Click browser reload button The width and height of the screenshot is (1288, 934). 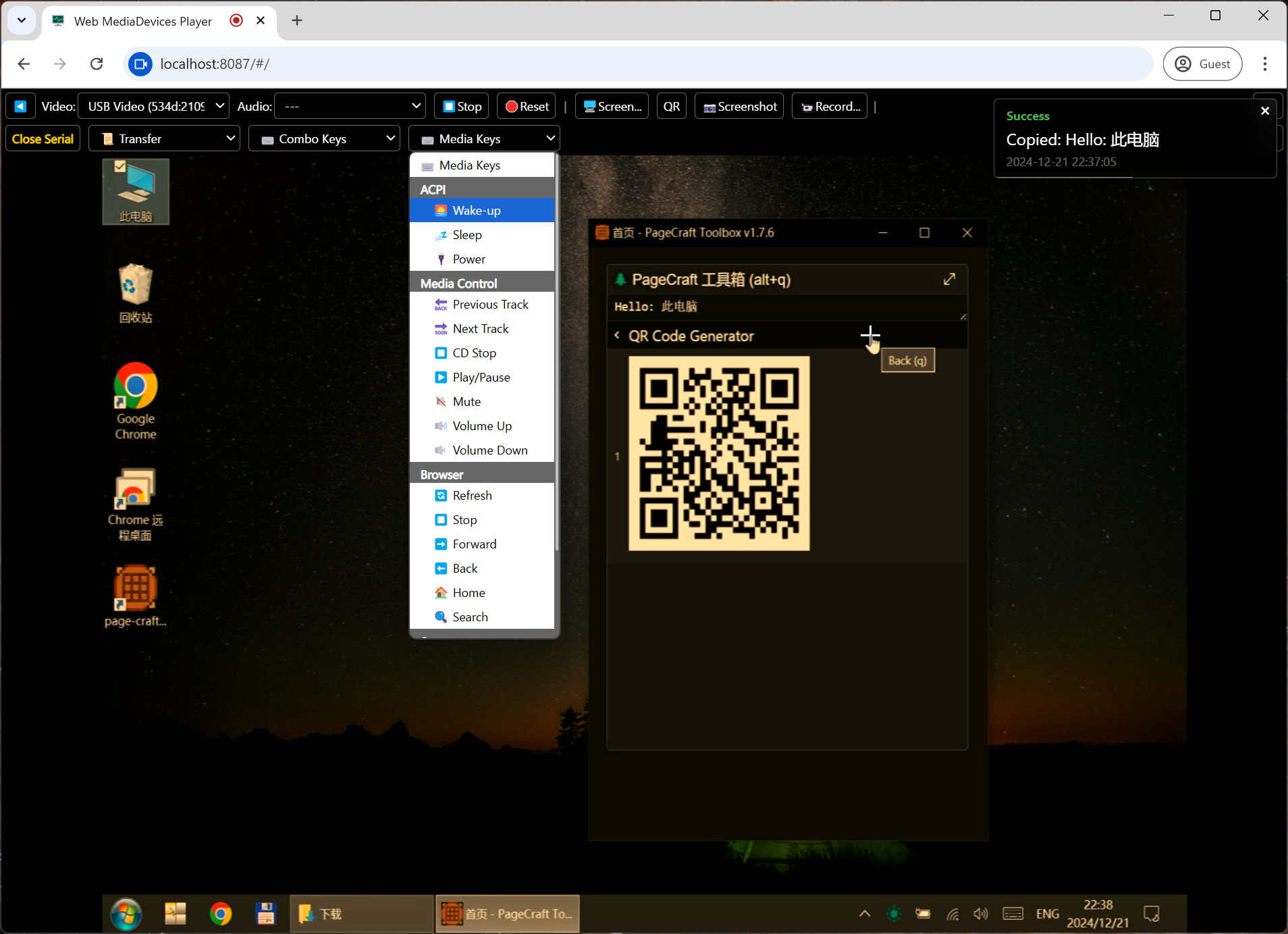coord(97,63)
